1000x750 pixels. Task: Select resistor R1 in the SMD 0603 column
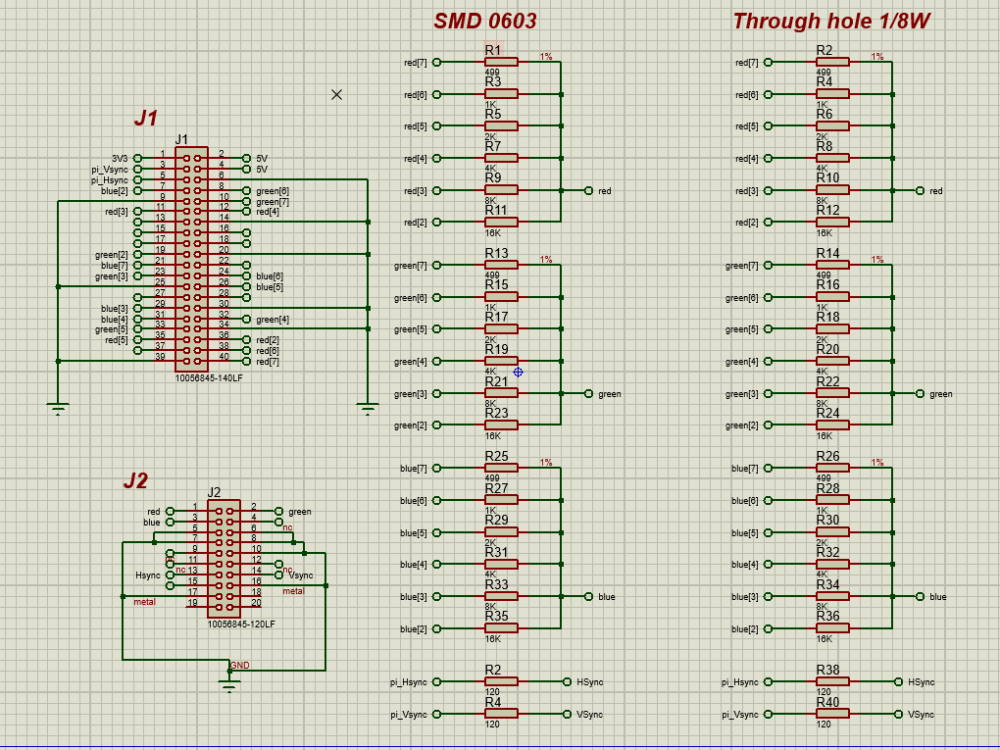pyautogui.click(x=500, y=61)
